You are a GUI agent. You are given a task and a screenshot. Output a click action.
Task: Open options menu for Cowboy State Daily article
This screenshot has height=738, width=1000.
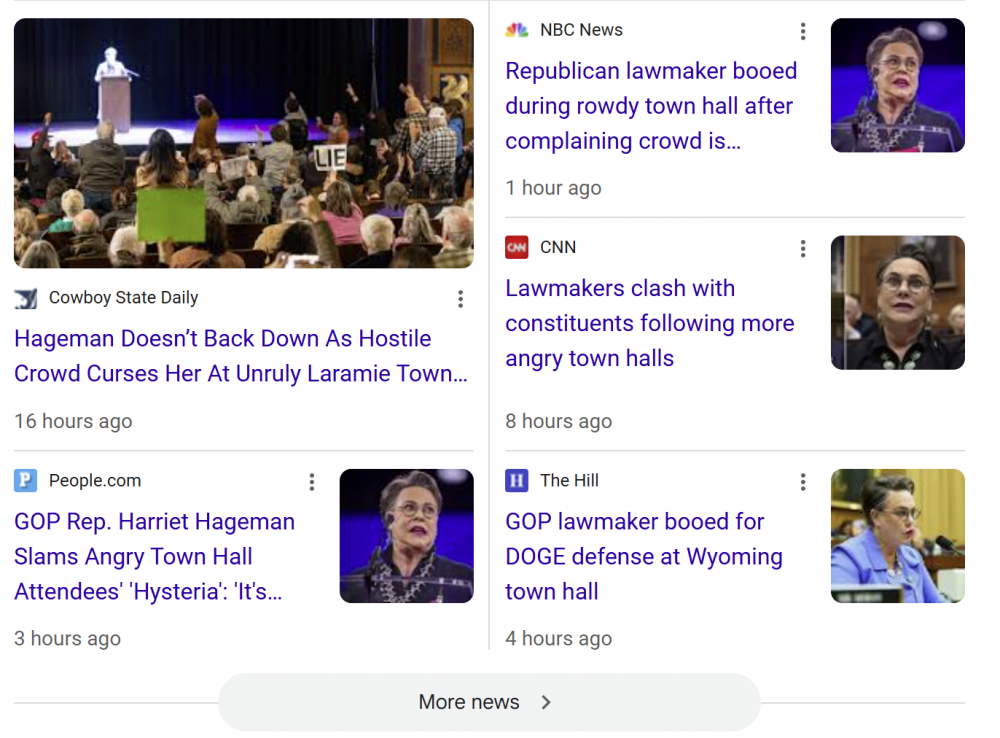460,299
